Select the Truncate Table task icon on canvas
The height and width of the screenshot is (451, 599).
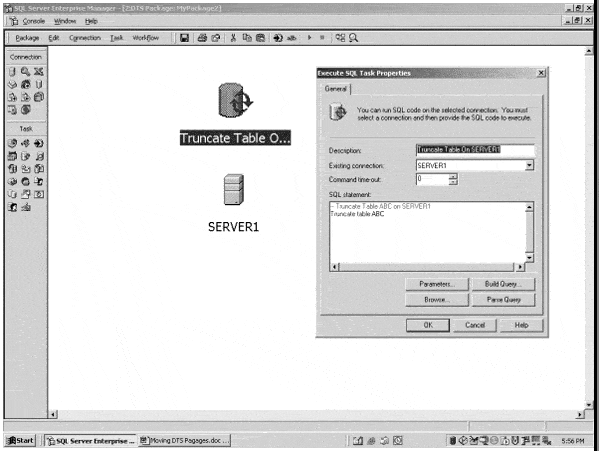tap(235, 100)
